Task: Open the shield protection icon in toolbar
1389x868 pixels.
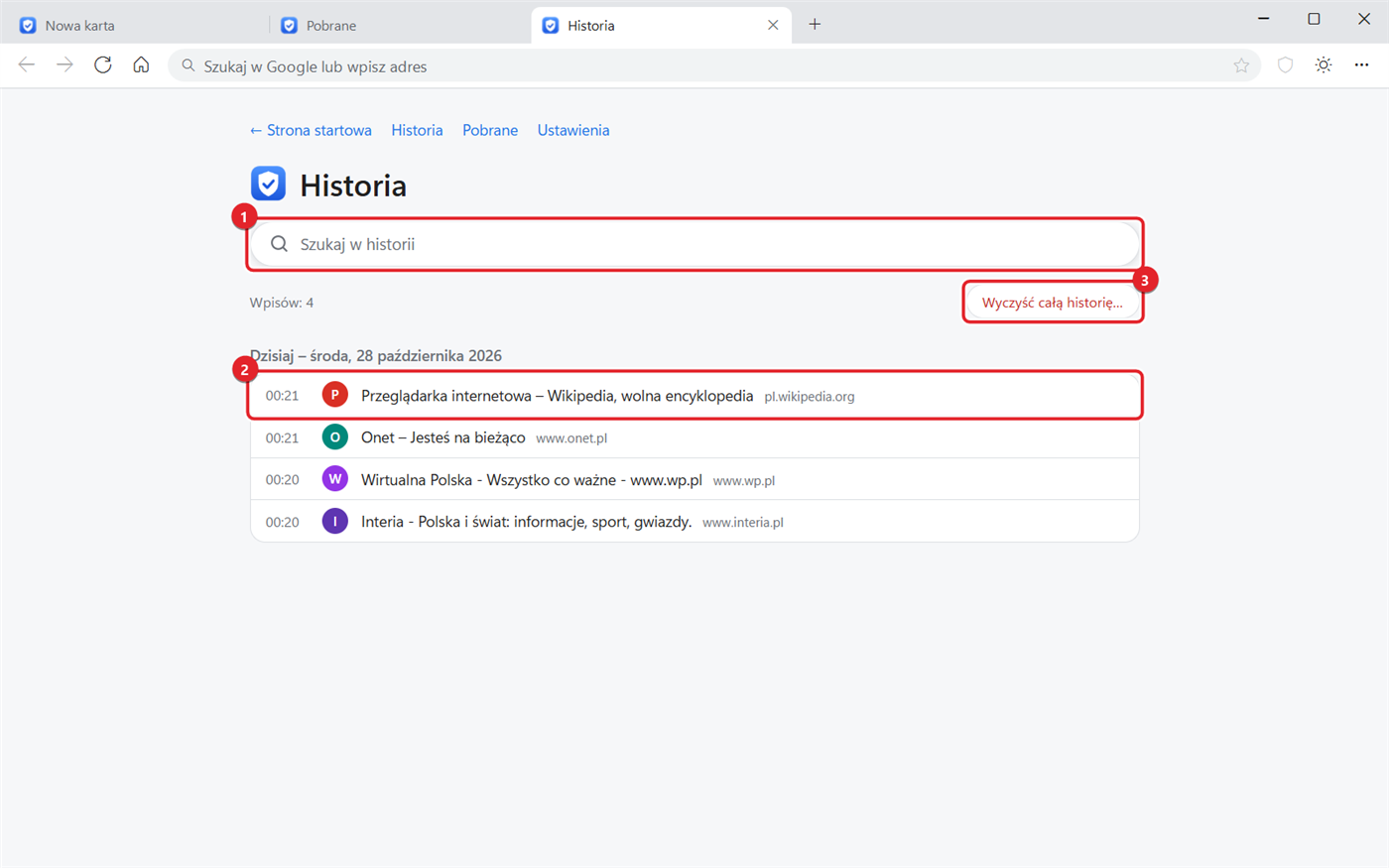Action: click(x=1285, y=65)
